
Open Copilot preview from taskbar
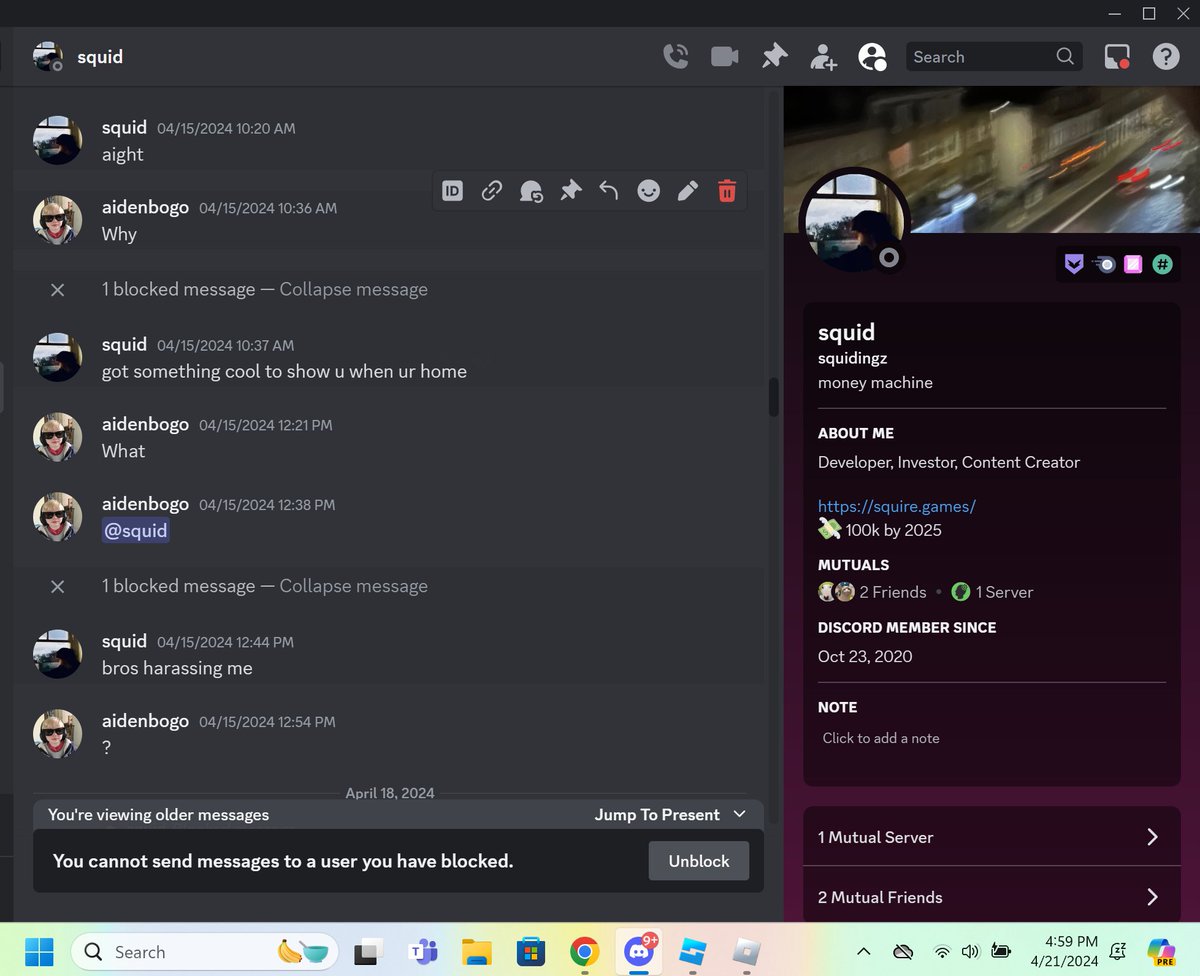pyautogui.click(x=1163, y=951)
